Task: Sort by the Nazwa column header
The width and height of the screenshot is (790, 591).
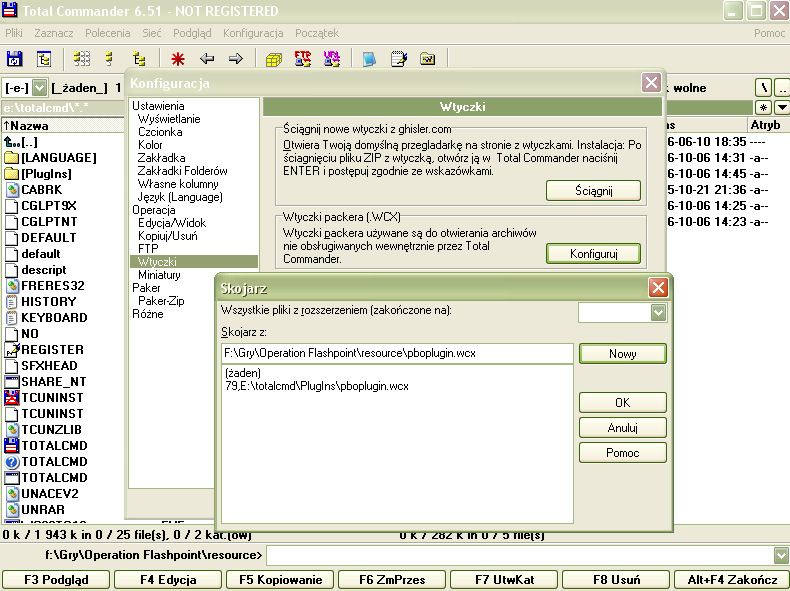Action: pyautogui.click(x=62, y=125)
